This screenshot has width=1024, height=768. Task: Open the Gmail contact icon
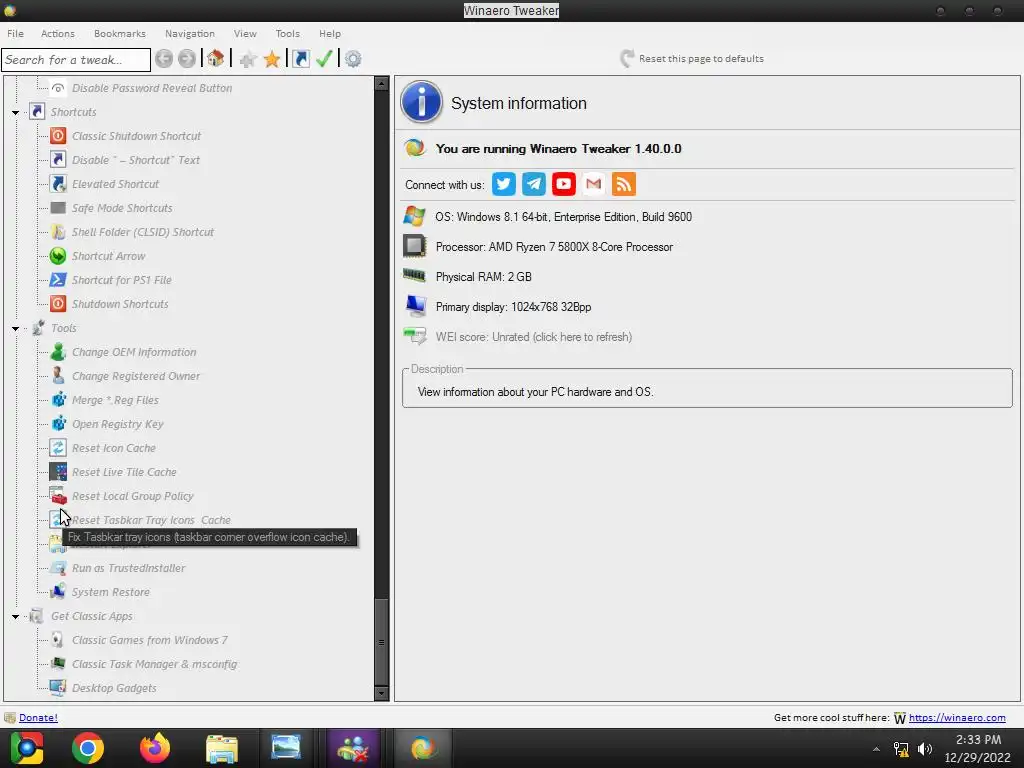pyautogui.click(x=594, y=184)
